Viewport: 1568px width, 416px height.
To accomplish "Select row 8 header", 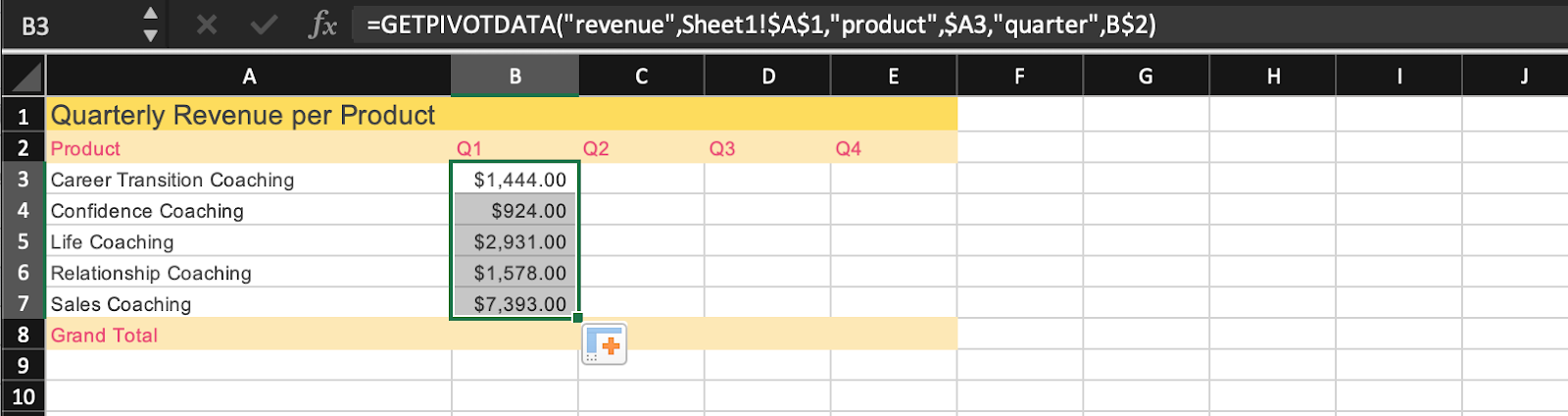I will click(23, 335).
